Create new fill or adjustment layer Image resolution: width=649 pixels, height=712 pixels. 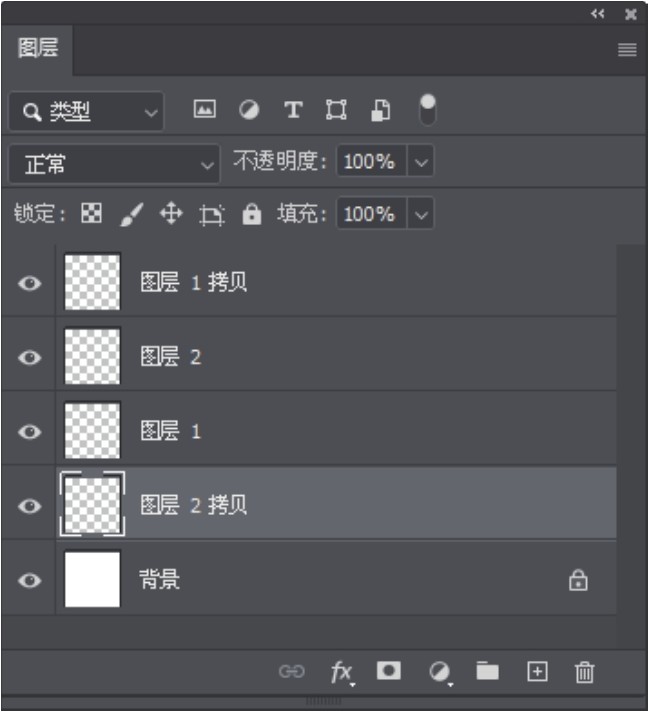[x=440, y=672]
